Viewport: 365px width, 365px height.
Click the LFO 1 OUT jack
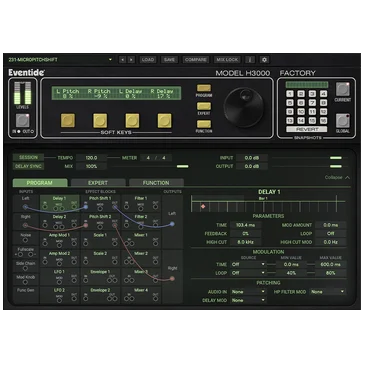coord(74,281)
